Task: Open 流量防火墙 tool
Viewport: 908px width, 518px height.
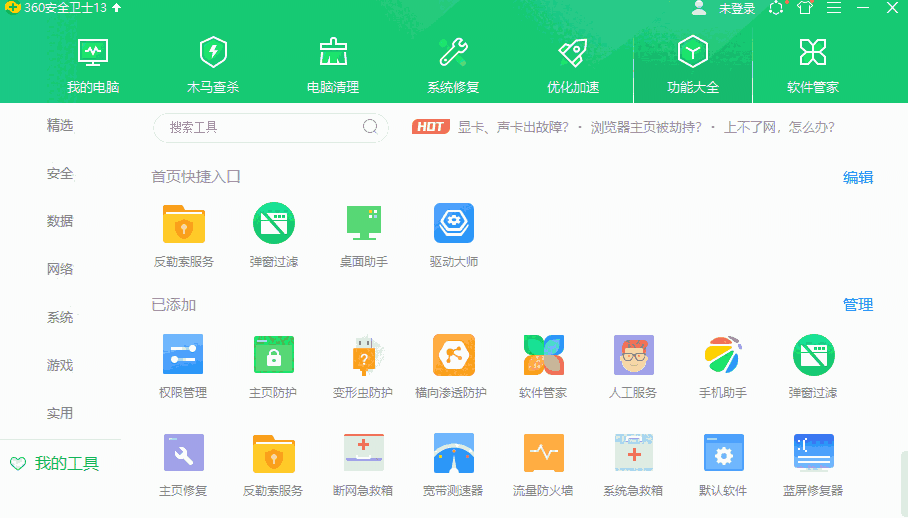Action: tap(543, 465)
